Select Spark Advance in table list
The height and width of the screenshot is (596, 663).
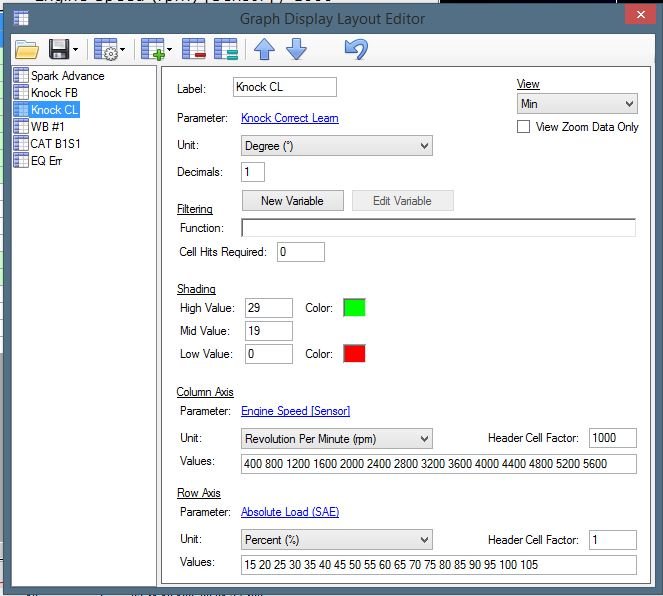pyautogui.click(x=68, y=76)
